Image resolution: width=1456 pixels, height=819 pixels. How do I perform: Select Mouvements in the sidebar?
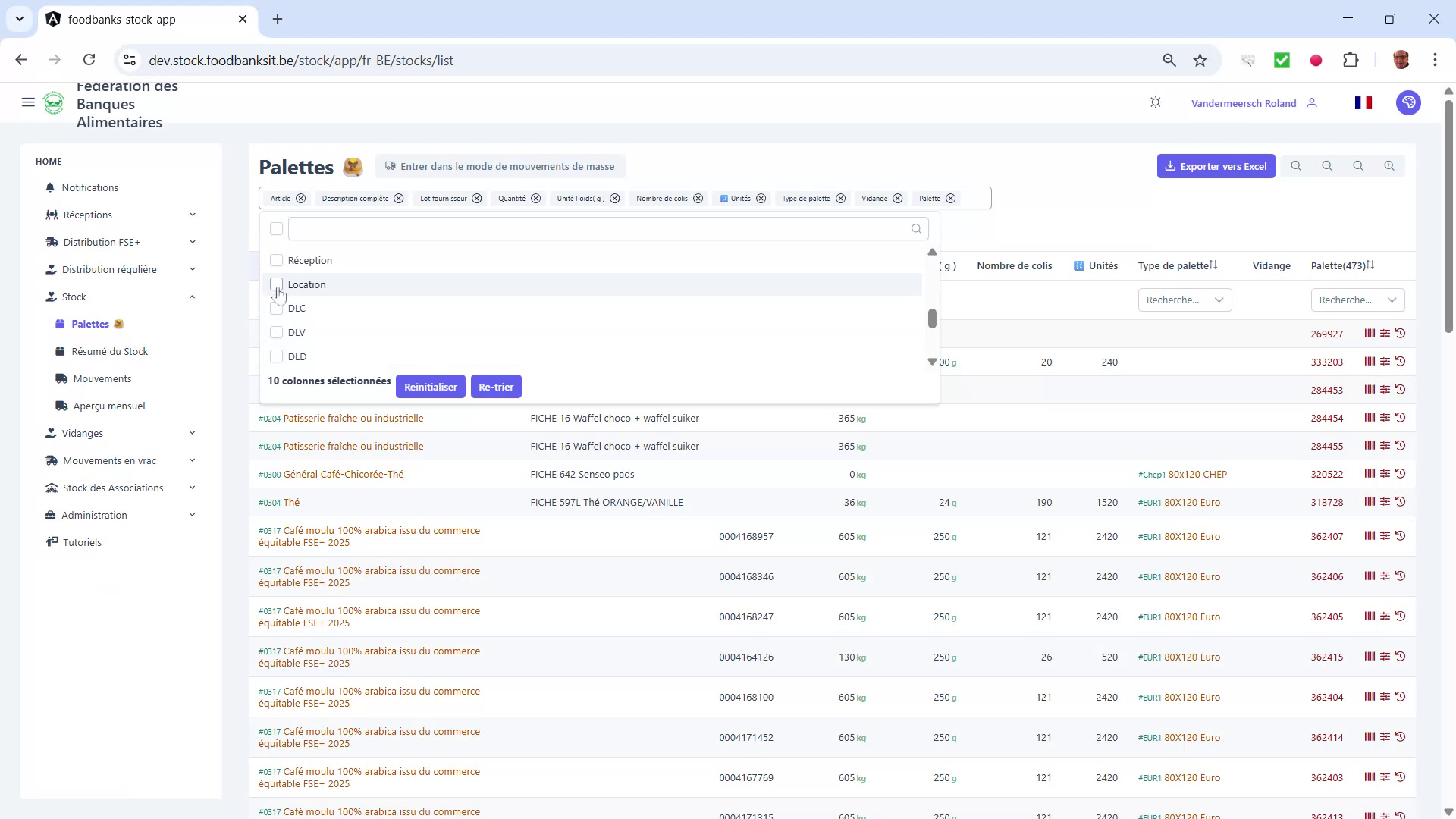[x=103, y=378]
